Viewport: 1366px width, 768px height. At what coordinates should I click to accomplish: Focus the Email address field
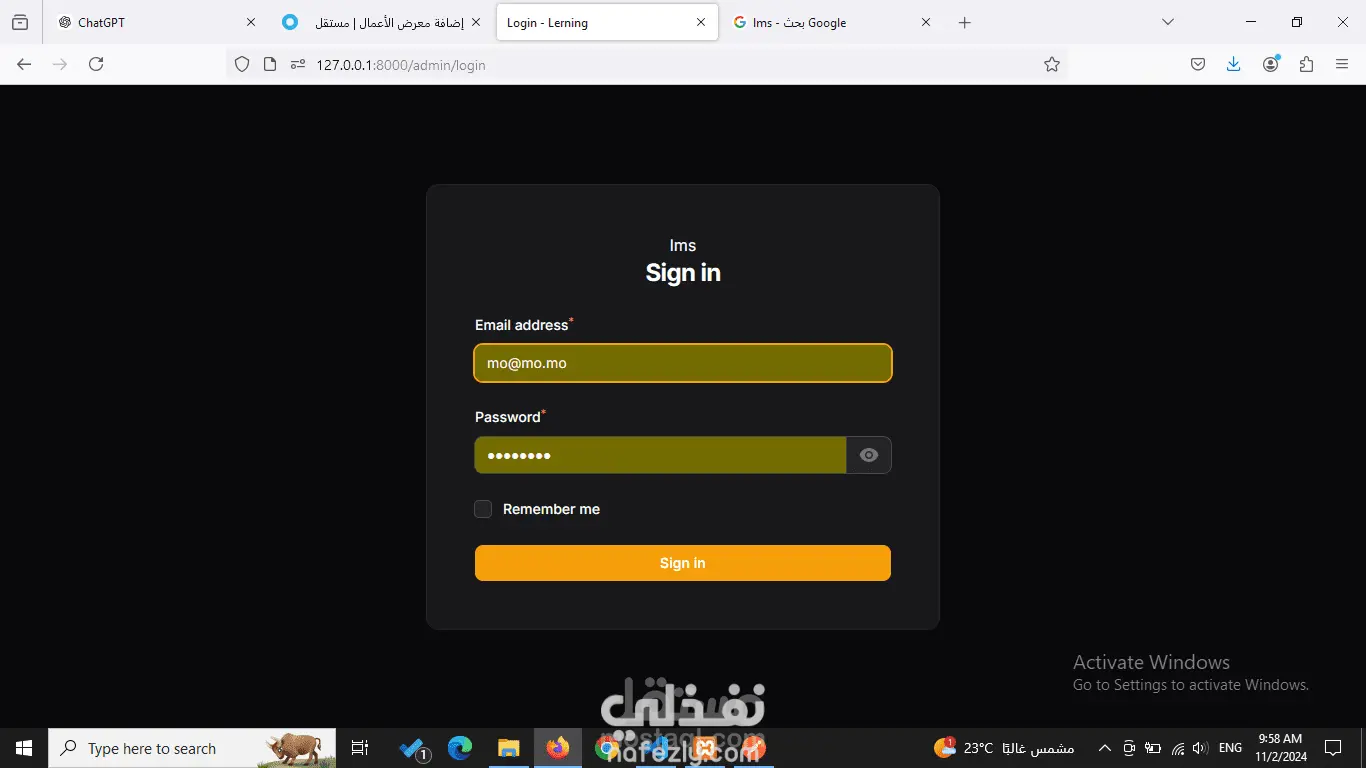[x=683, y=363]
